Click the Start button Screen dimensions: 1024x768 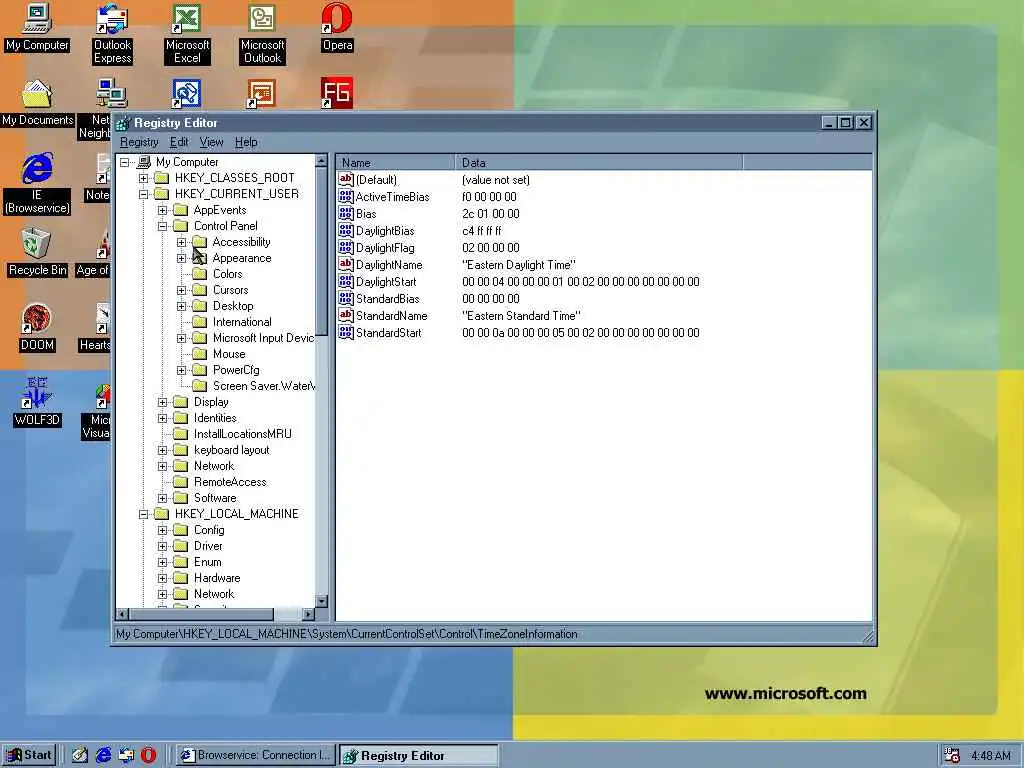[29, 756]
